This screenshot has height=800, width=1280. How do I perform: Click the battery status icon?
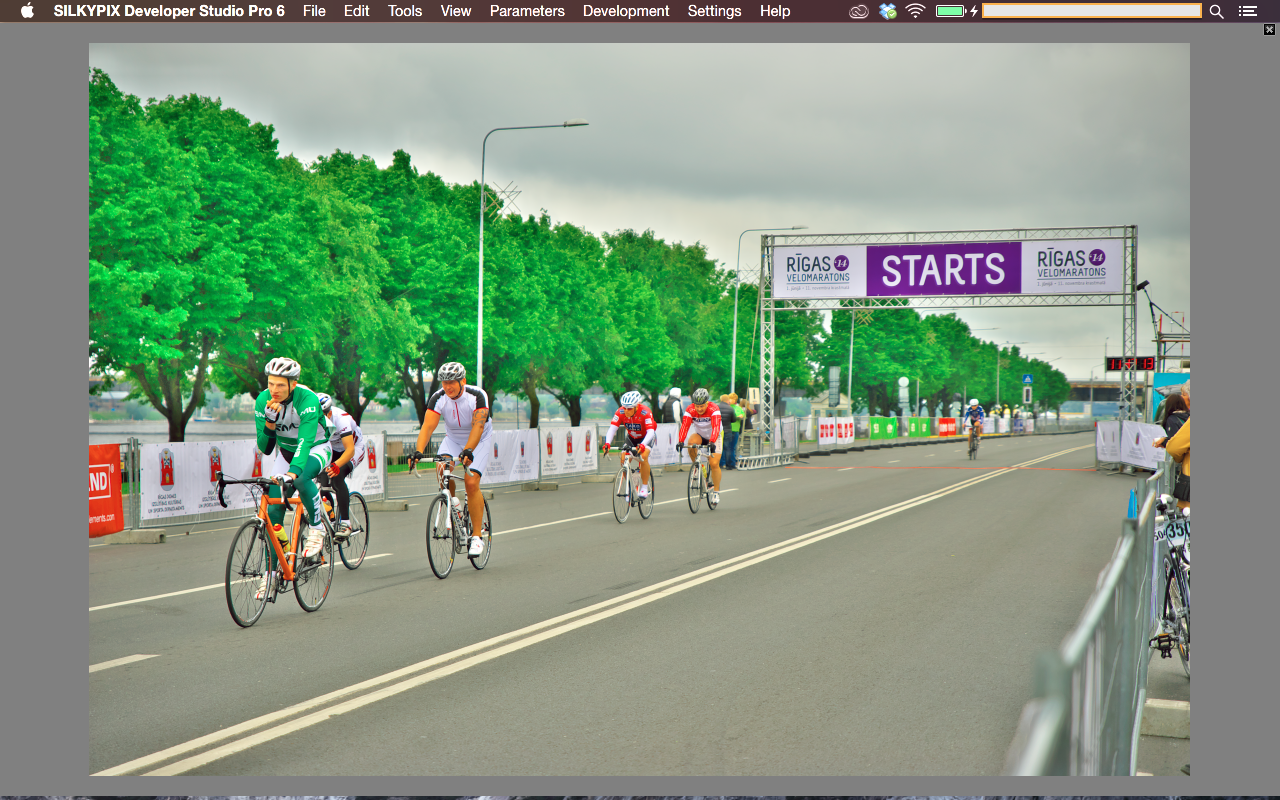click(x=957, y=11)
